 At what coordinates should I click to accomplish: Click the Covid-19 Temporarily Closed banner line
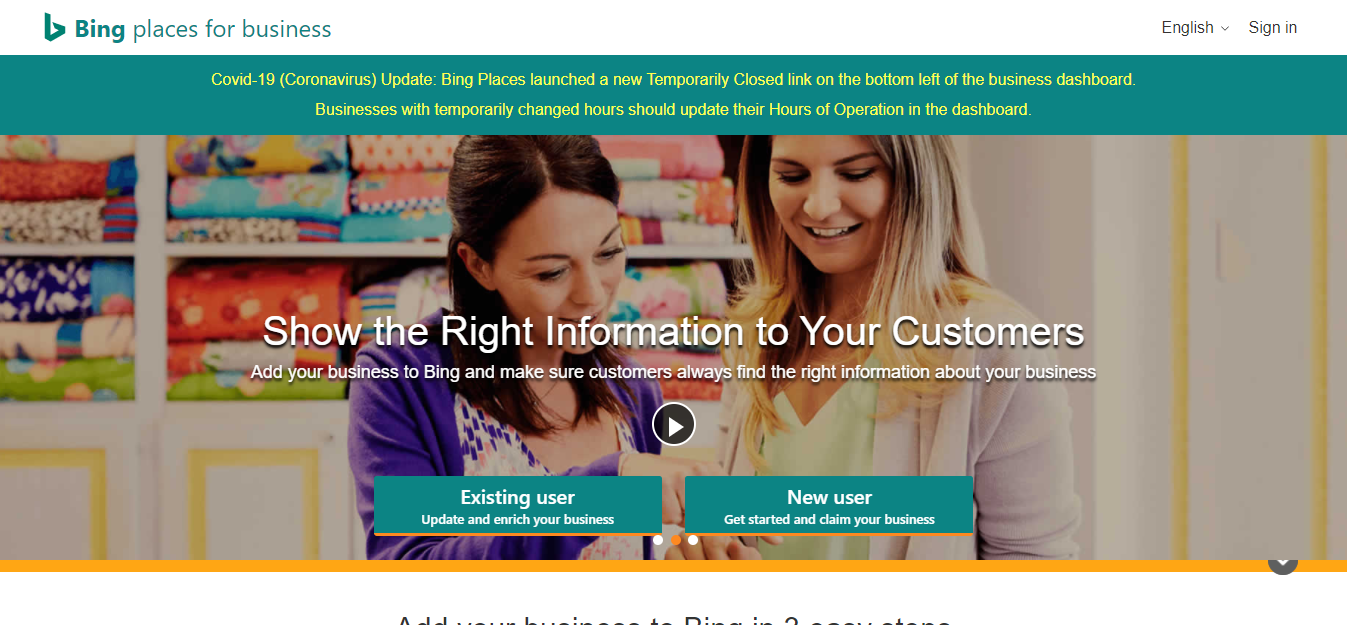coord(673,80)
